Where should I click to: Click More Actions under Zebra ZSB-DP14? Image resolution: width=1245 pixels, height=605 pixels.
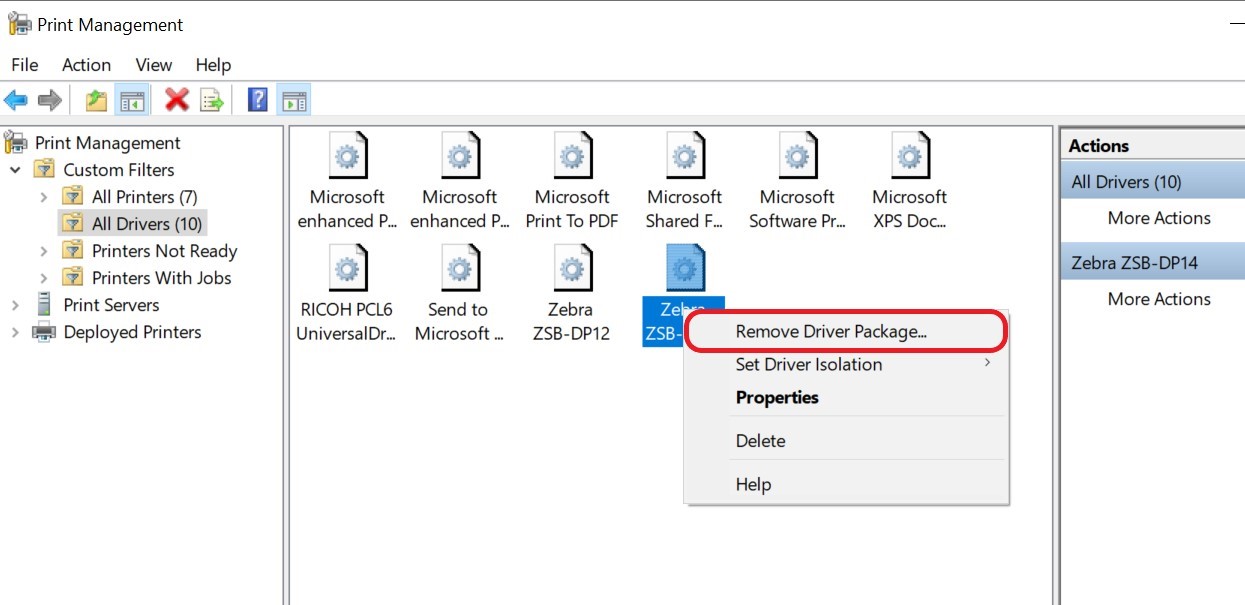[x=1158, y=299]
